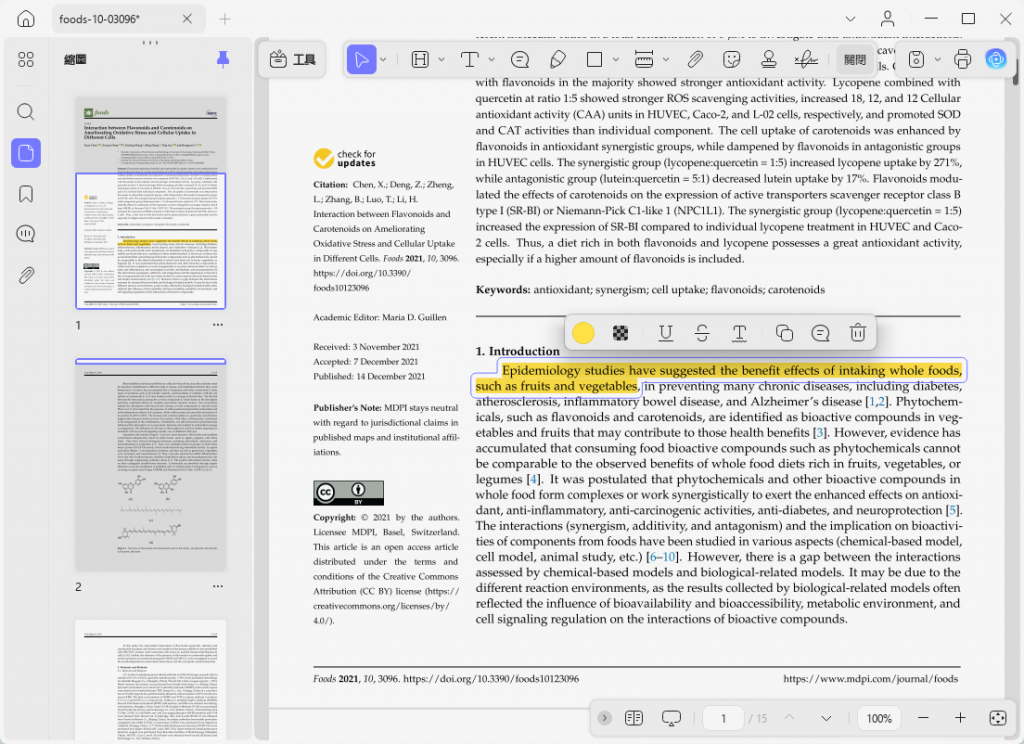This screenshot has width=1024, height=744.
Task: Open options menu for page 2 thumbnail
Action: 217,586
